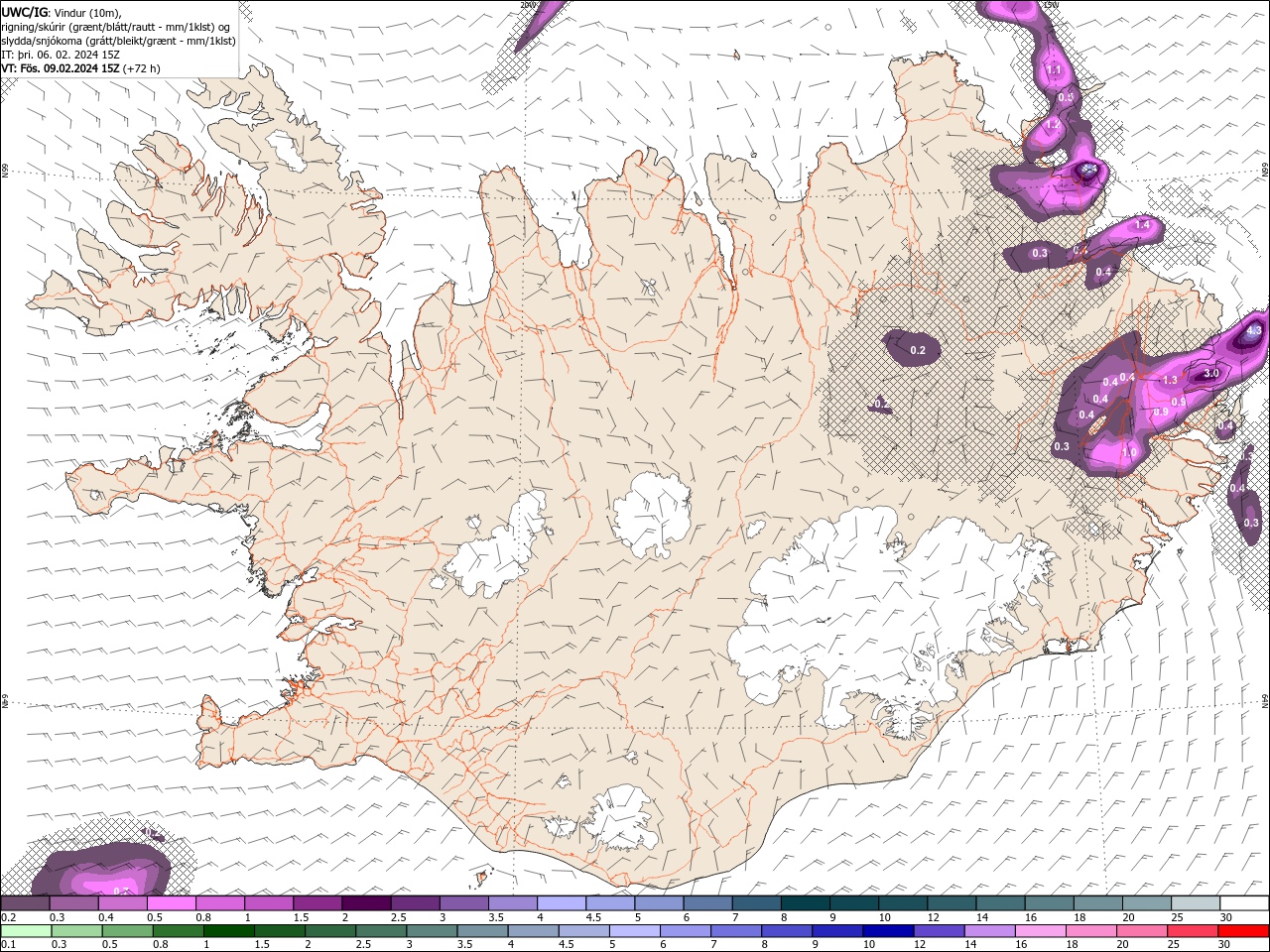Click the Drangajökull glacier in the Westfjords

tap(287, 151)
